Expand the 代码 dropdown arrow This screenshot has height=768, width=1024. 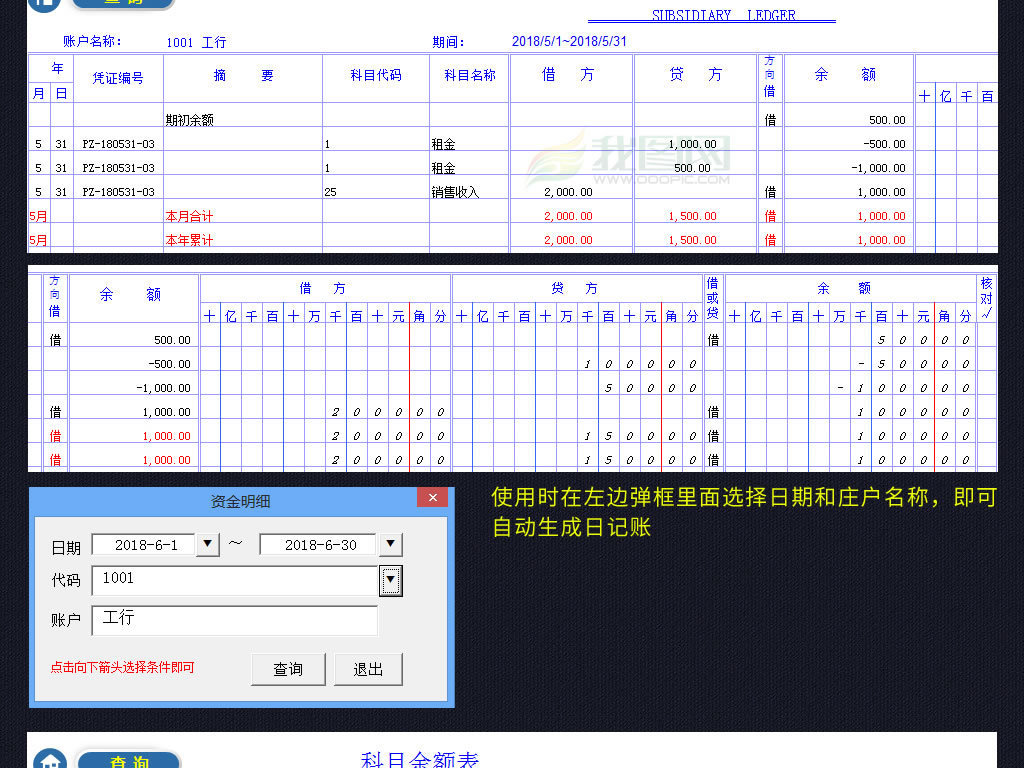click(390, 581)
